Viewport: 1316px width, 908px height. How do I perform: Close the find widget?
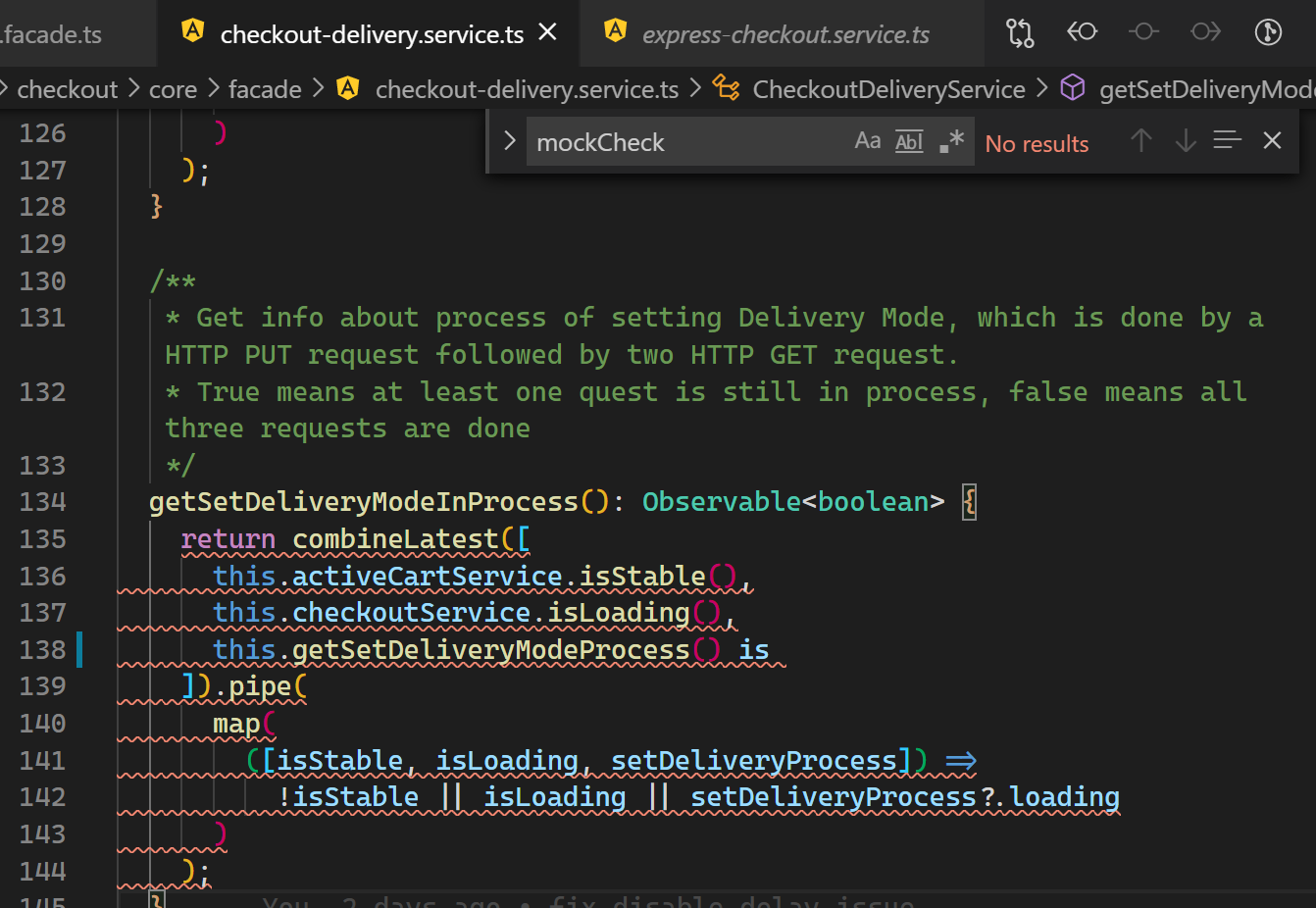click(1272, 141)
